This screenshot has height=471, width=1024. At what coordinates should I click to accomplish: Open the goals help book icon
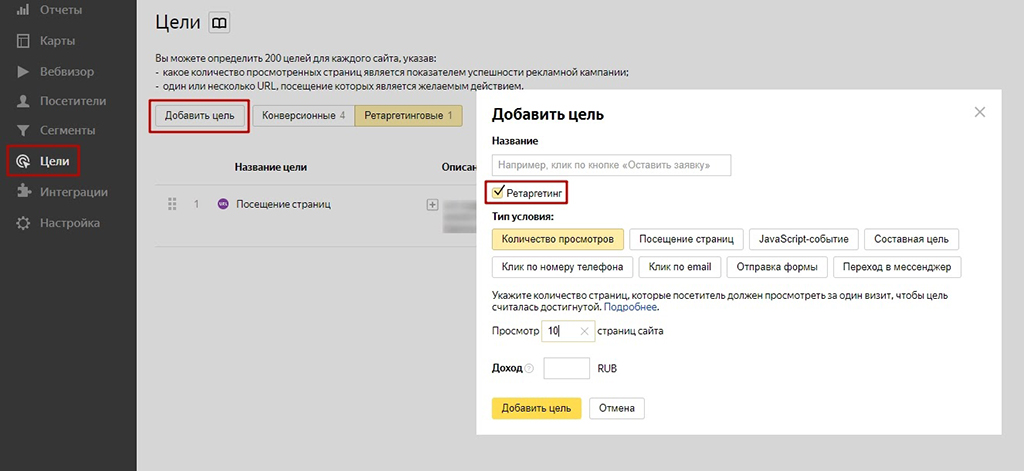(x=219, y=22)
